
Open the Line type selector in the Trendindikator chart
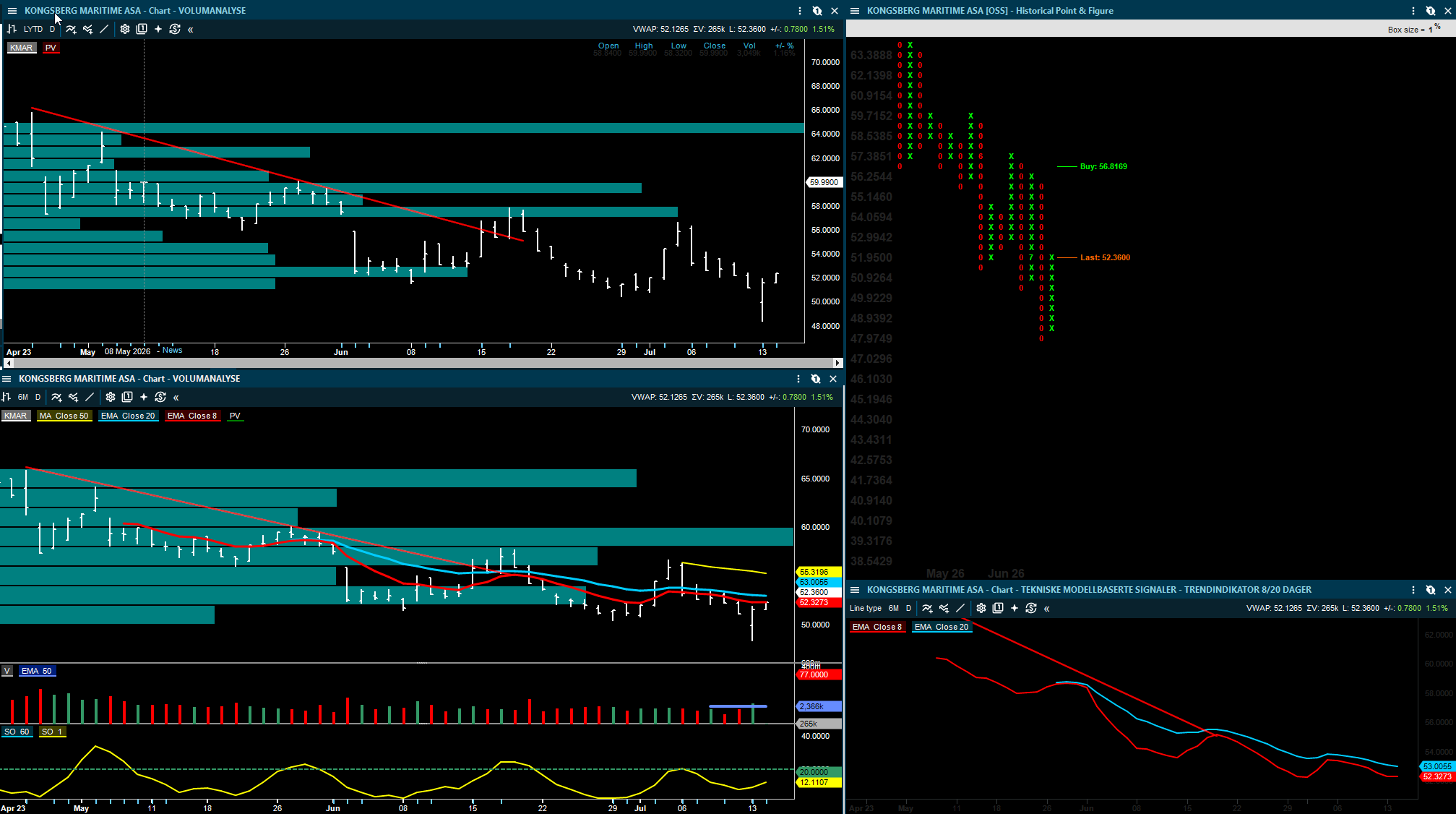(866, 608)
